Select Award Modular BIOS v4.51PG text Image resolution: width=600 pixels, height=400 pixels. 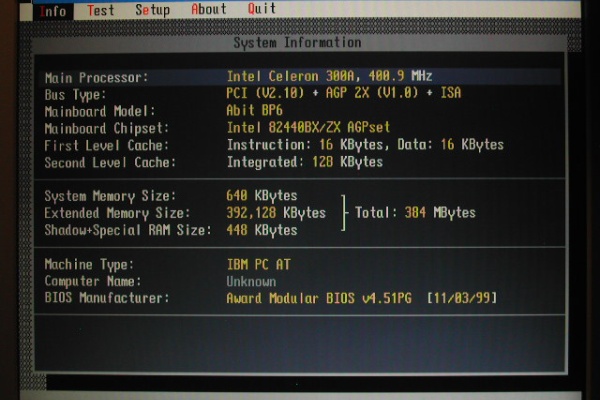319,298
